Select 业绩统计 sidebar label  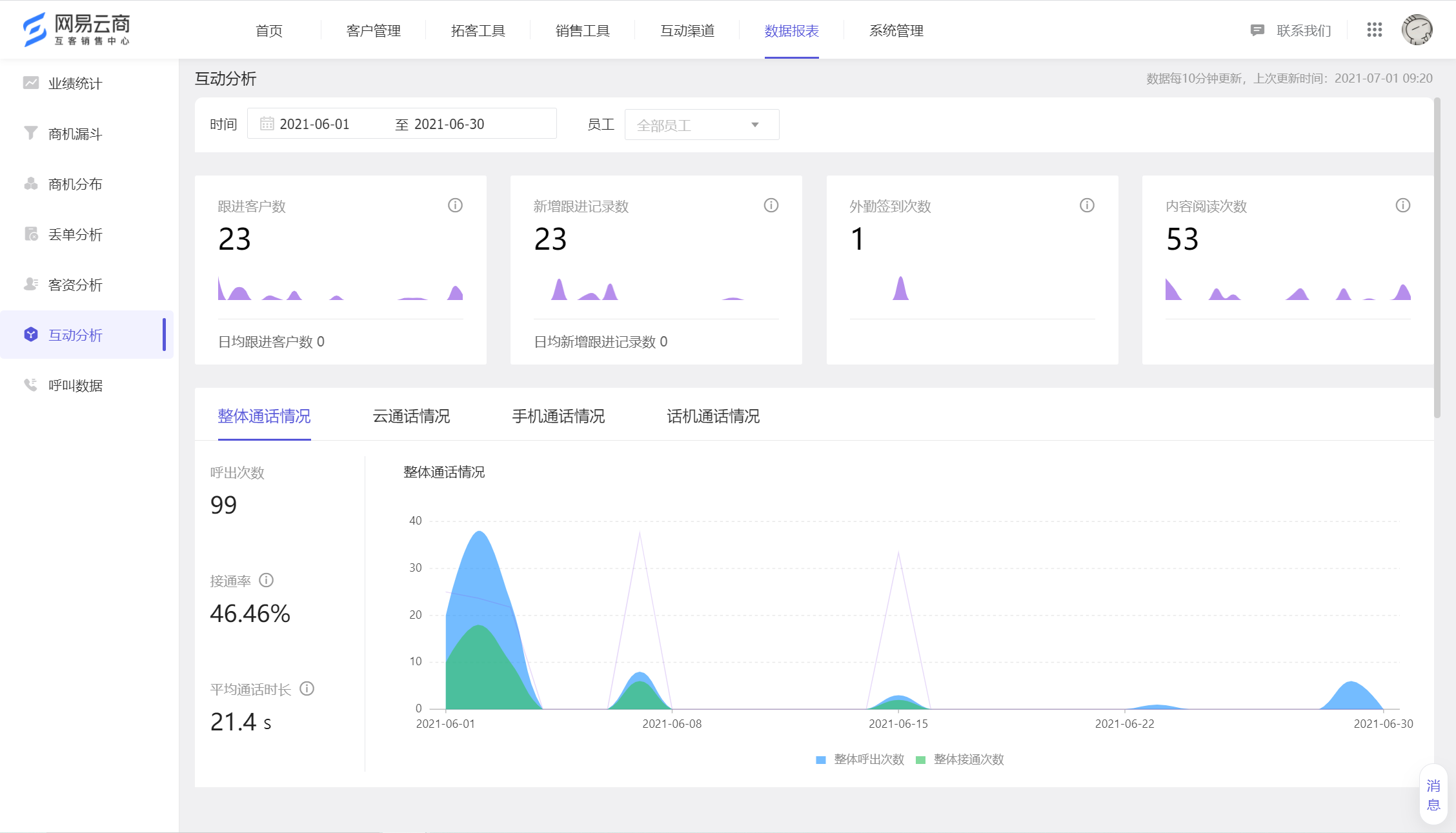click(x=76, y=83)
